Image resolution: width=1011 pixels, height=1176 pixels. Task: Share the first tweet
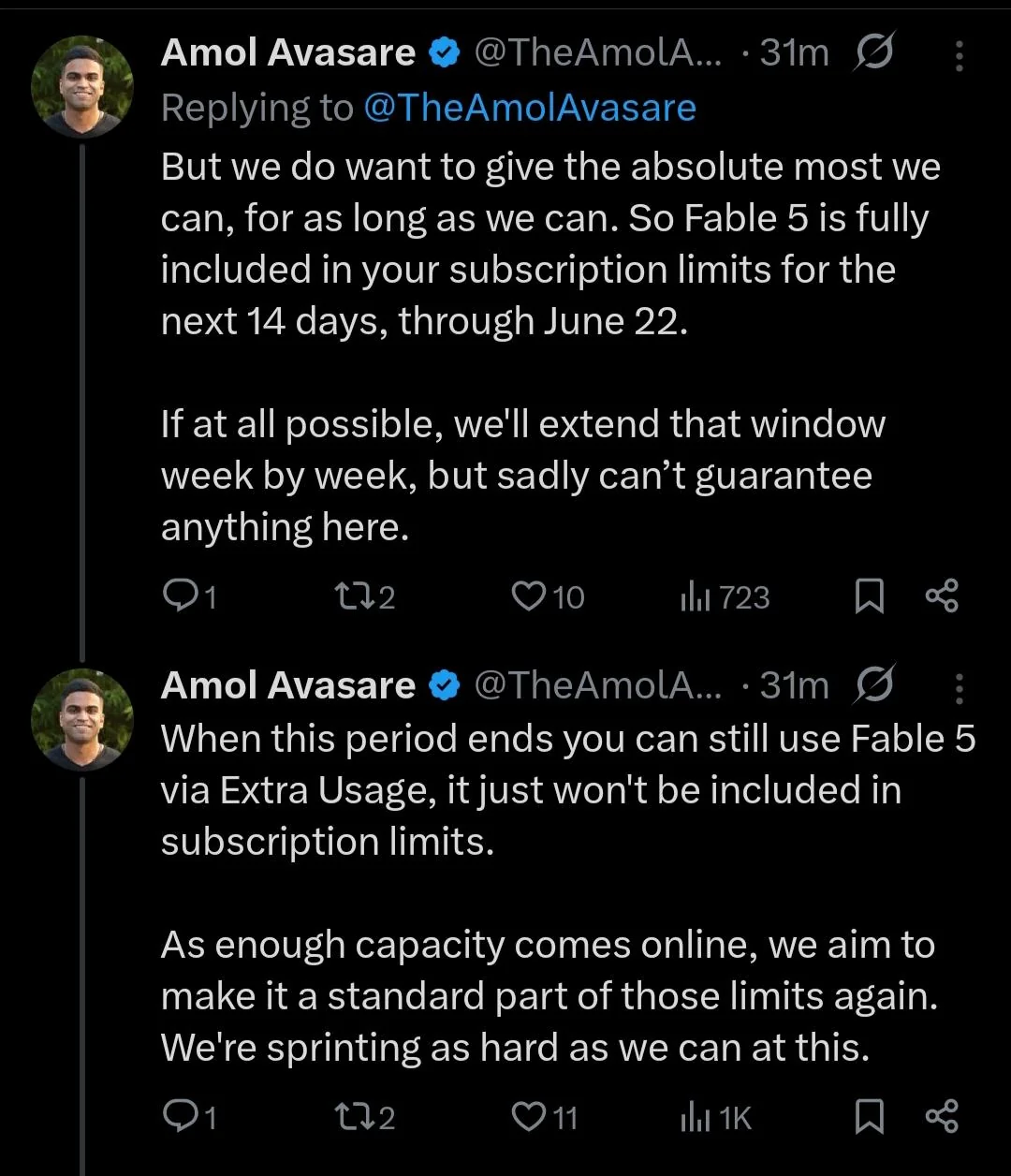coord(941,596)
